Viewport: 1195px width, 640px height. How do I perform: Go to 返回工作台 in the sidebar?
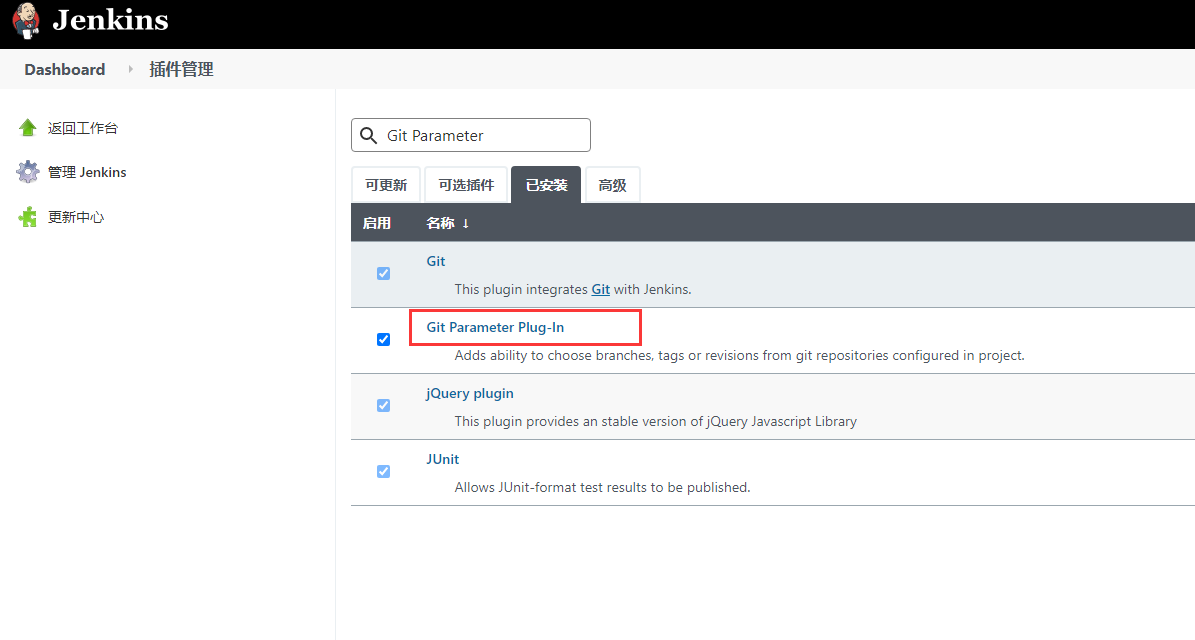[x=83, y=128]
